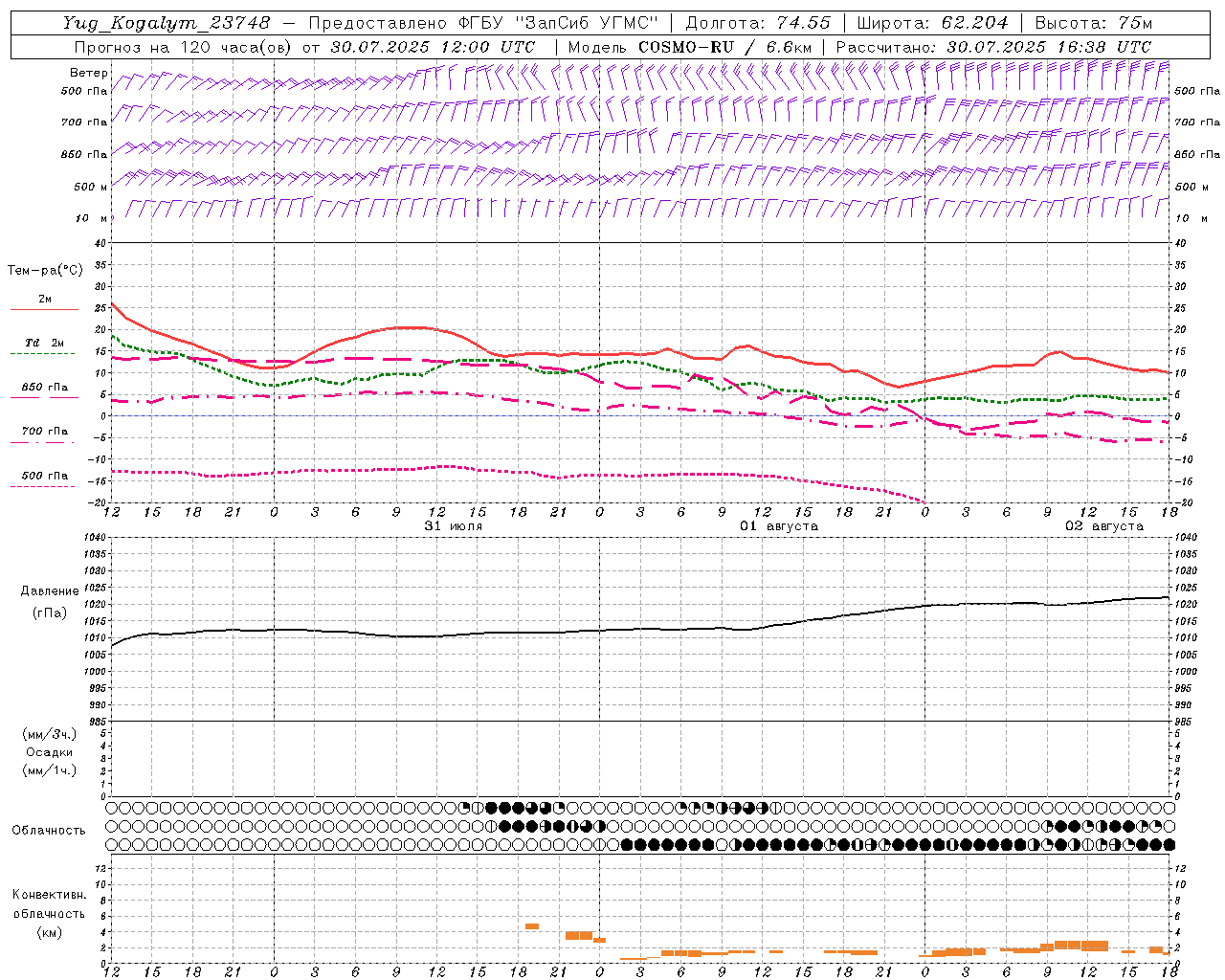Click the 'Осадки' precipitation label
1225x980 pixels.
tap(49, 752)
